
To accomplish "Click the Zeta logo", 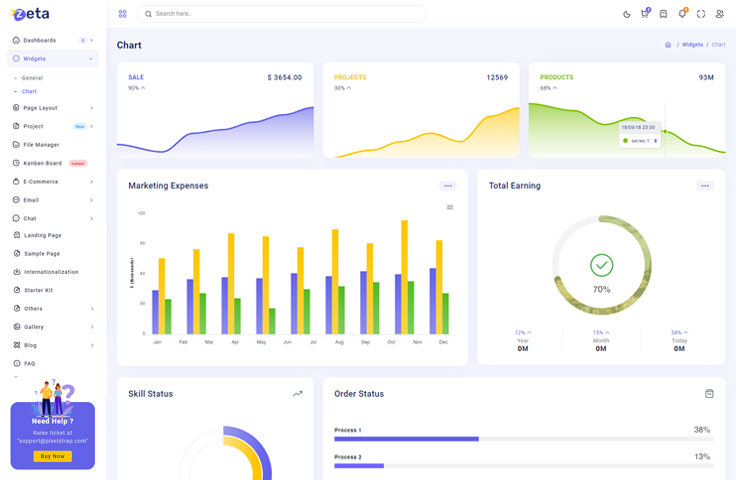I will [30, 14].
